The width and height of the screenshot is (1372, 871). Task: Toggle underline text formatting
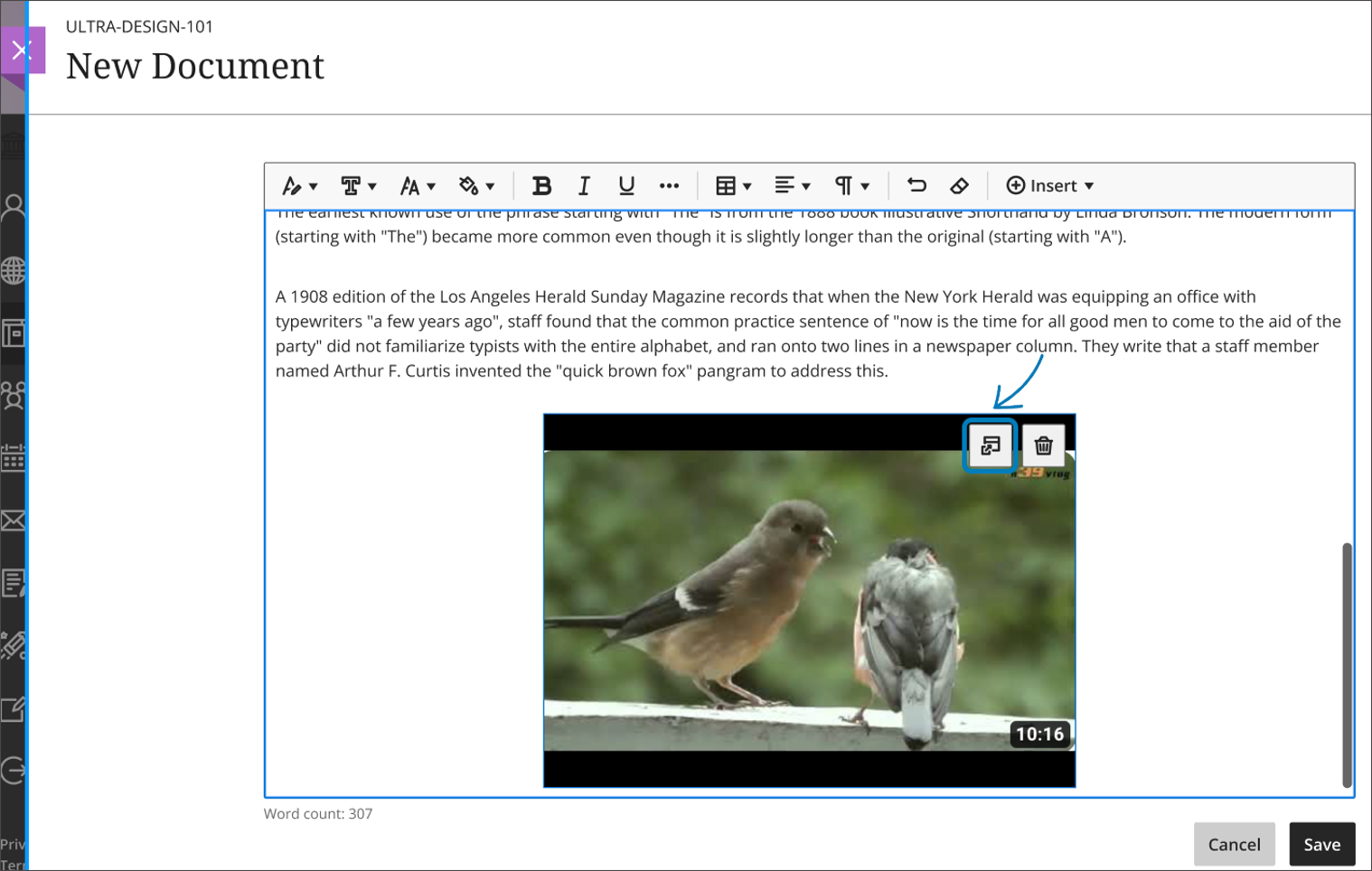[x=625, y=186]
